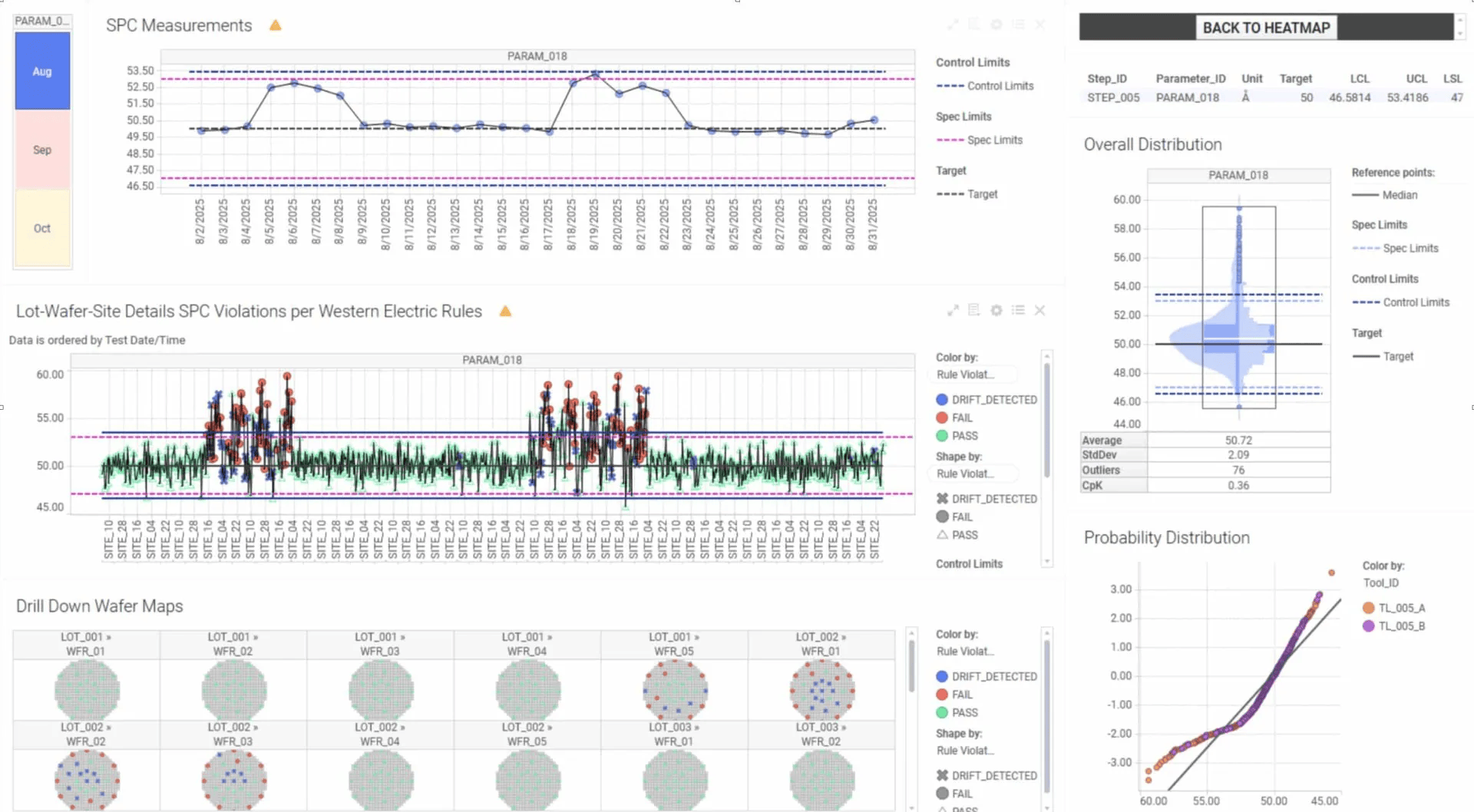The height and width of the screenshot is (812, 1474).
Task: Click red FAIL marker in wafer maps legend
Action: [x=942, y=695]
